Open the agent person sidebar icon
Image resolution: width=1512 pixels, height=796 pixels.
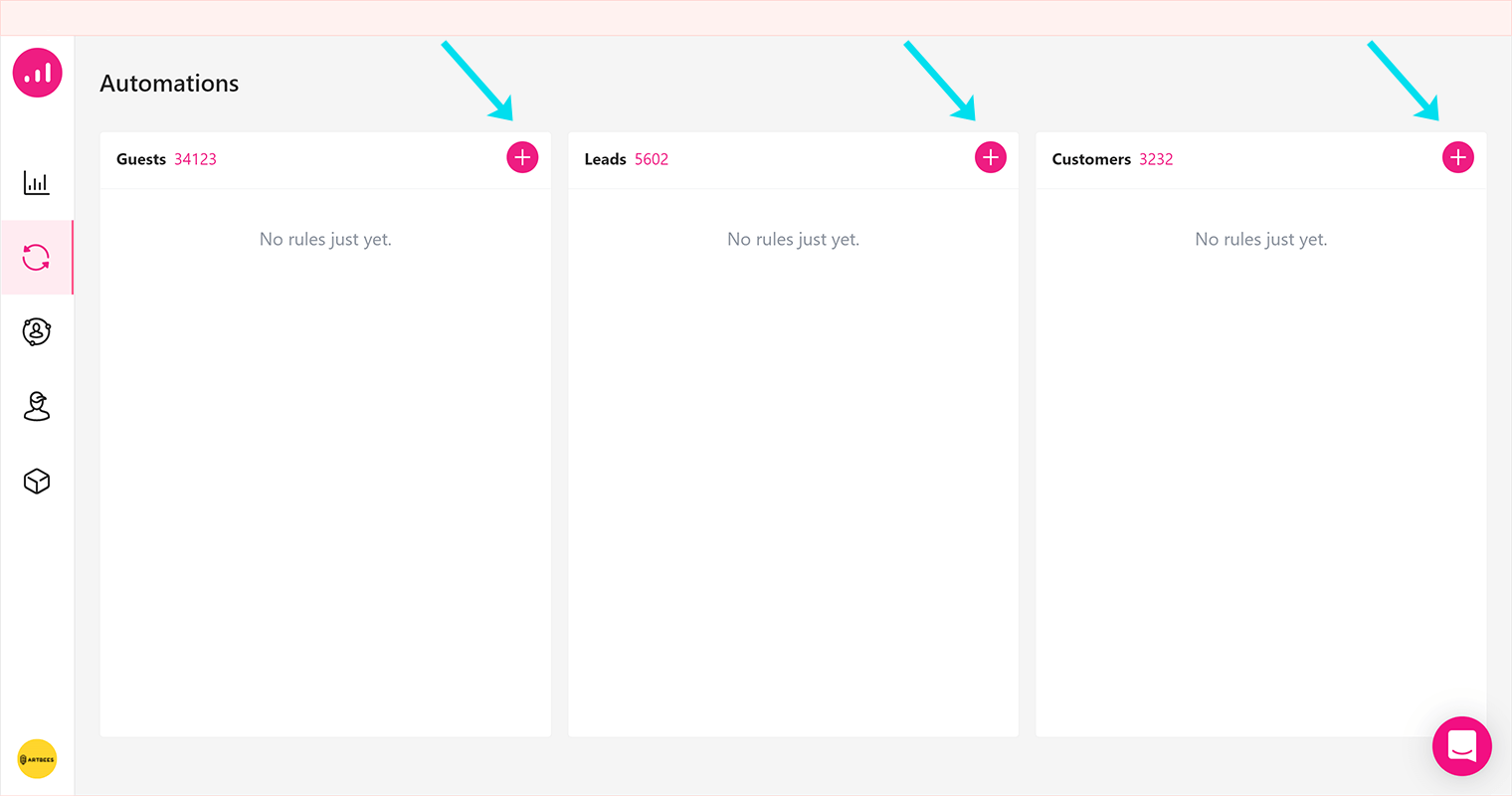pos(37,406)
